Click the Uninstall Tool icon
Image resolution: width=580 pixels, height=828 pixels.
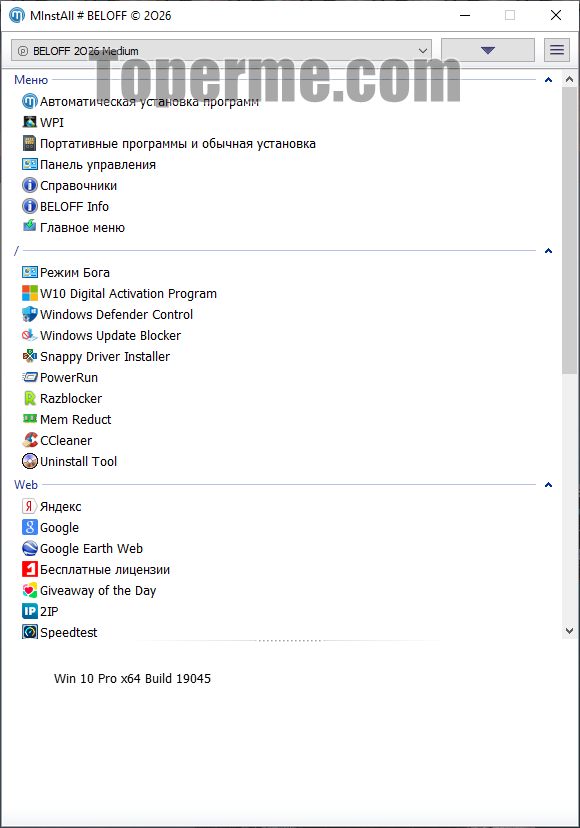point(30,461)
